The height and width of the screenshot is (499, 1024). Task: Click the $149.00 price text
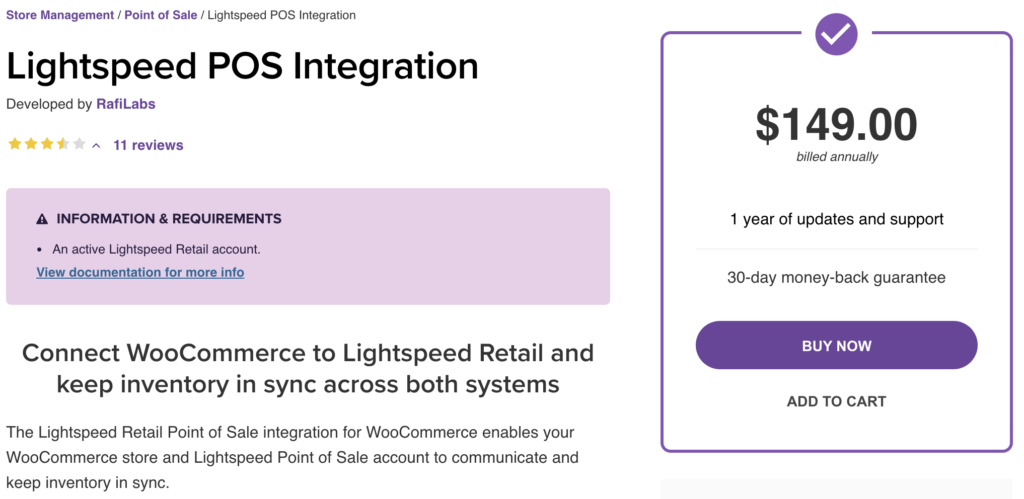(x=837, y=125)
